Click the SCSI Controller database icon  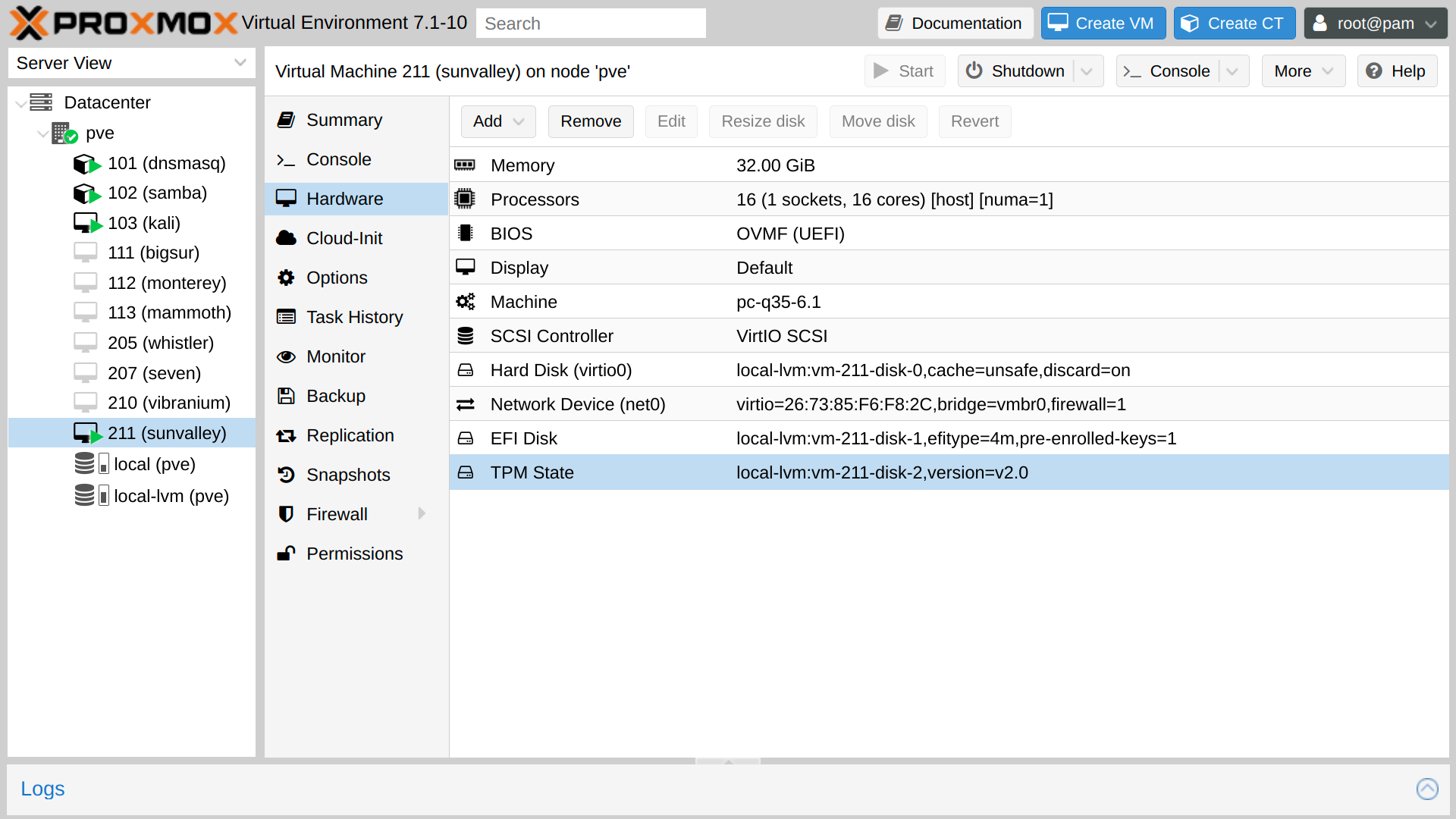pyautogui.click(x=466, y=336)
